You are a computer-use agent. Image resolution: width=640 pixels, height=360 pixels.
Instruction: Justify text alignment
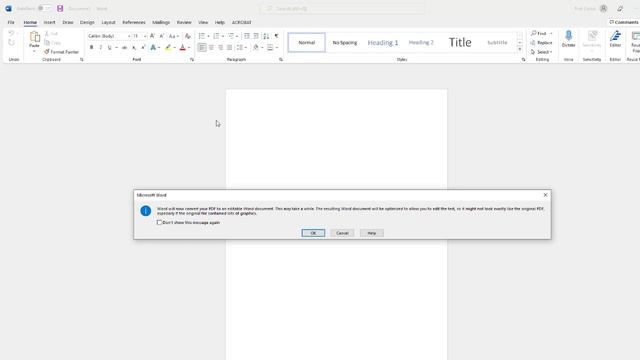[x=229, y=48]
